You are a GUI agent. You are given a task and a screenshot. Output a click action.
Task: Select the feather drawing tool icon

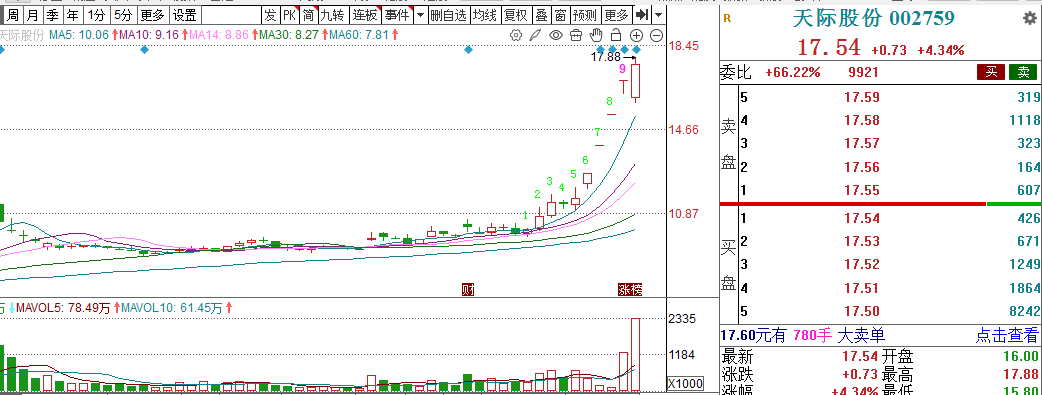click(x=535, y=35)
